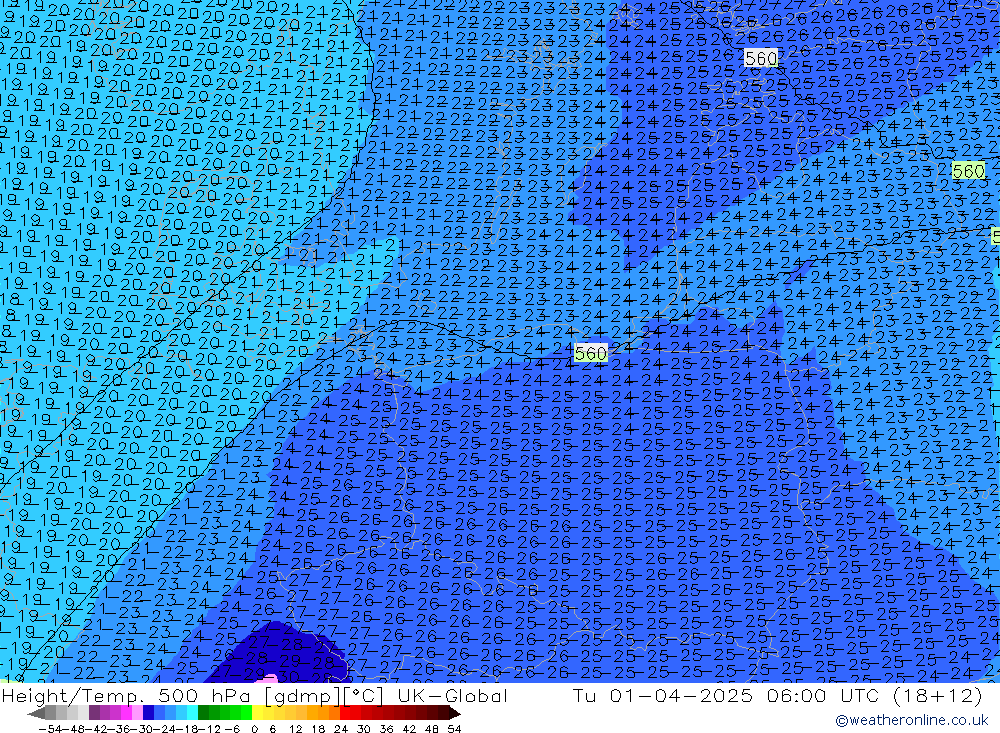Open the weatheronline.co.uk copyright link

911,720
